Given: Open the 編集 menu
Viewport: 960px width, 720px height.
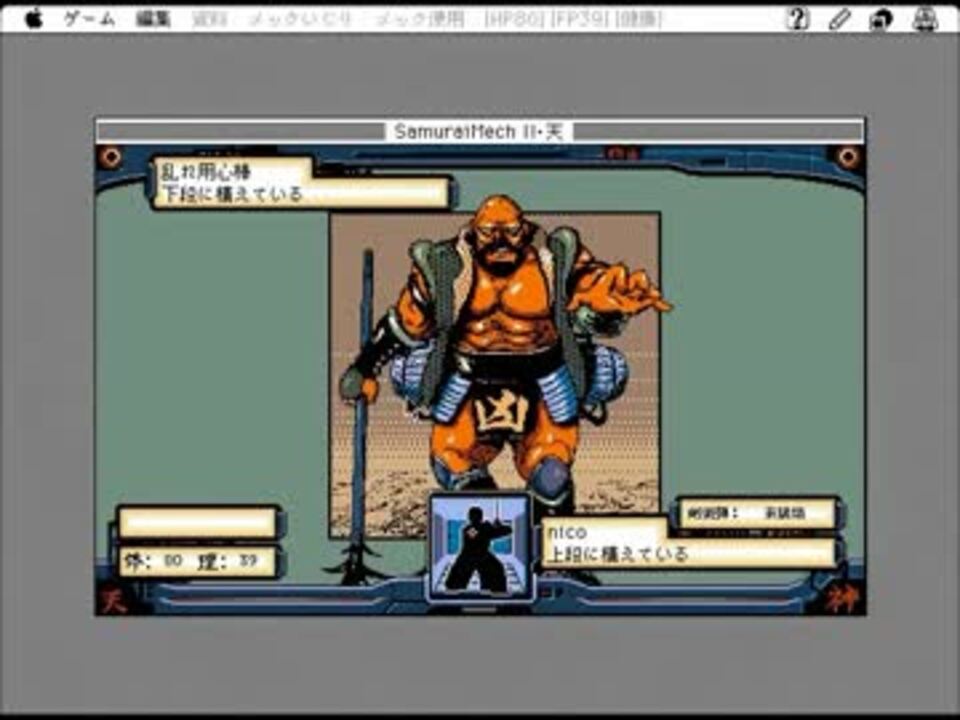Looking at the screenshot, I should [153, 20].
